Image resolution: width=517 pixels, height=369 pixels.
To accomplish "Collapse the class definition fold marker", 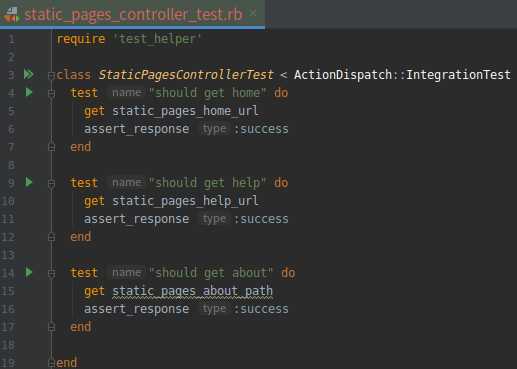I will [x=51, y=76].
